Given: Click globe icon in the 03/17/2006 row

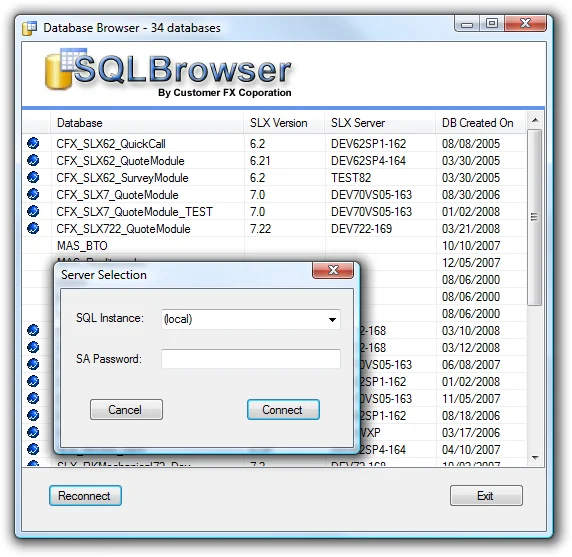Looking at the screenshot, I should pyautogui.click(x=33, y=432).
